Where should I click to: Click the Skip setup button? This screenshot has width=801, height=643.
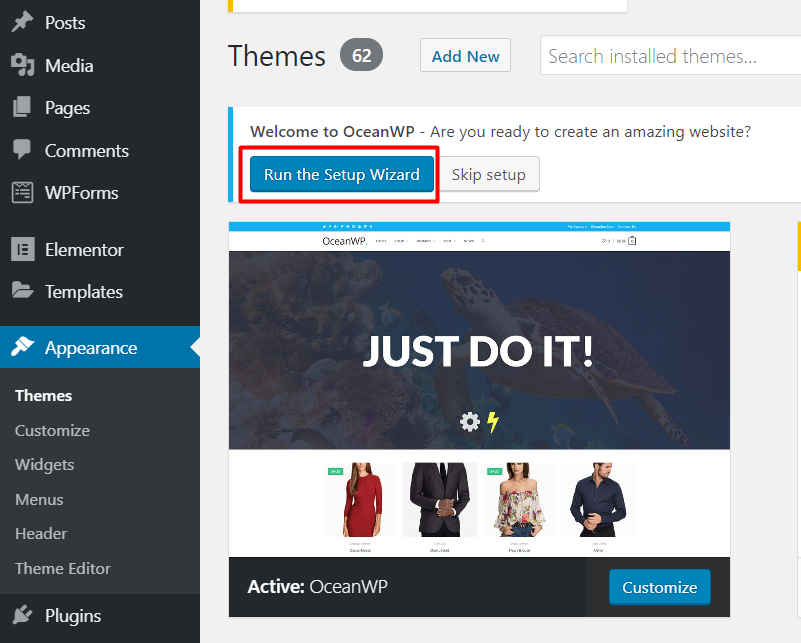[488, 174]
